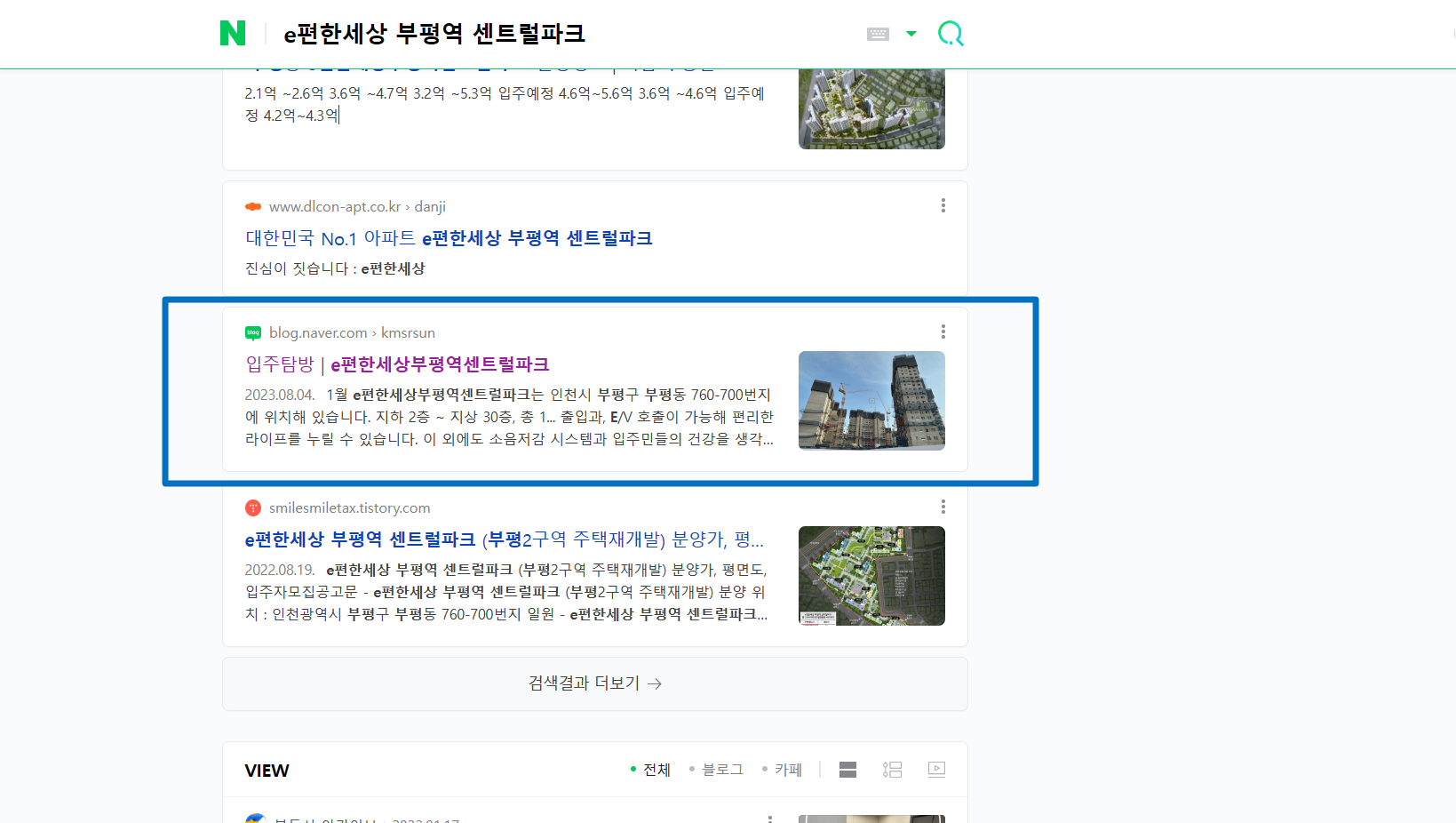1456x823 pixels.
Task: Click the green blog favicon icon
Action: (x=253, y=332)
